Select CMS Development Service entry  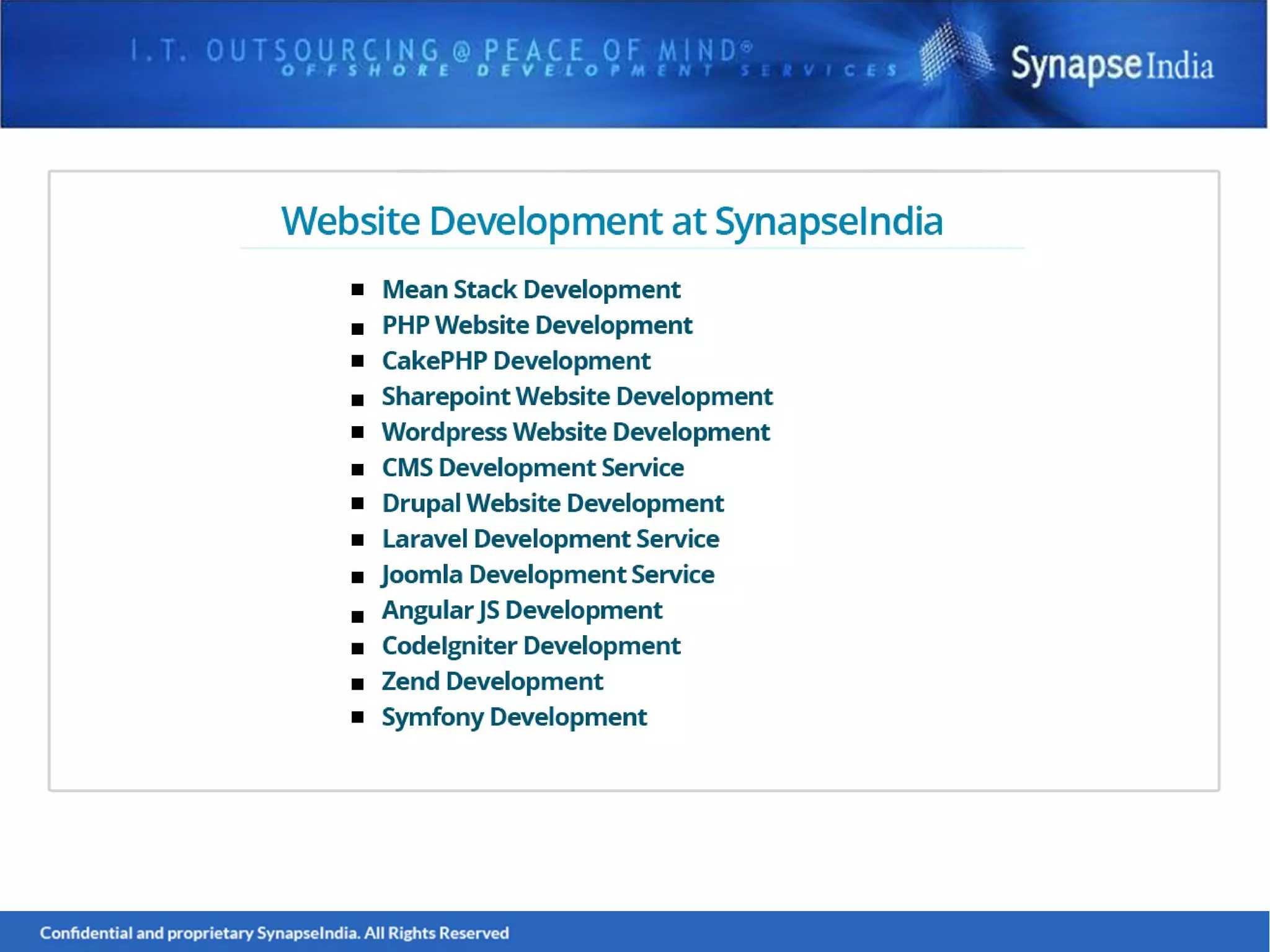532,468
